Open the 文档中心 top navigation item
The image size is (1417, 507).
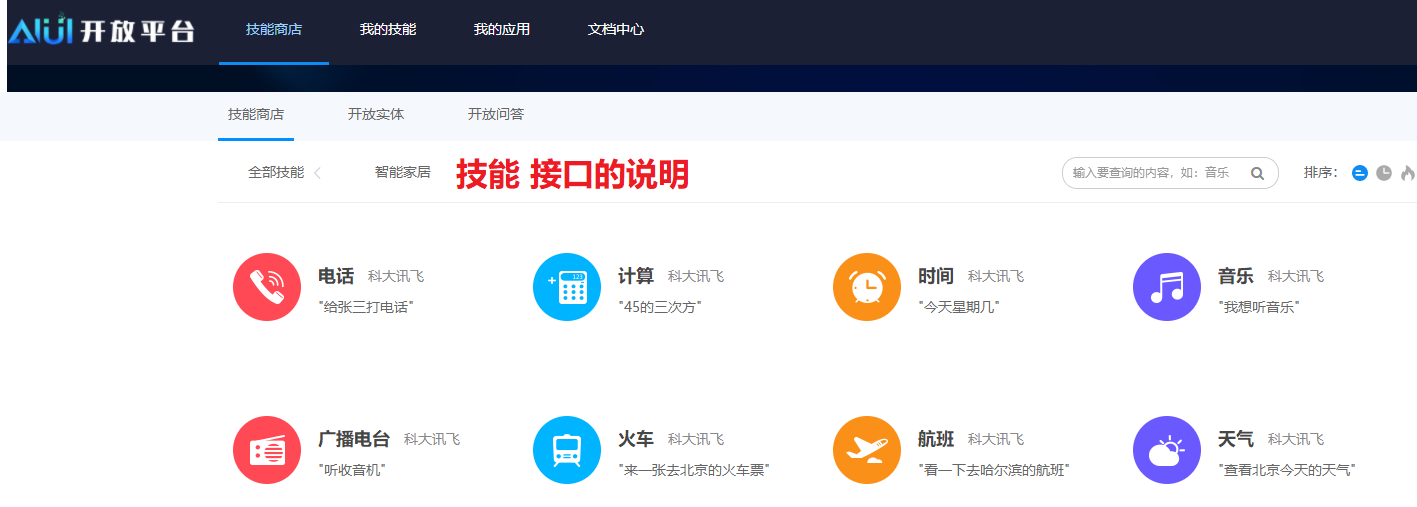tap(616, 29)
